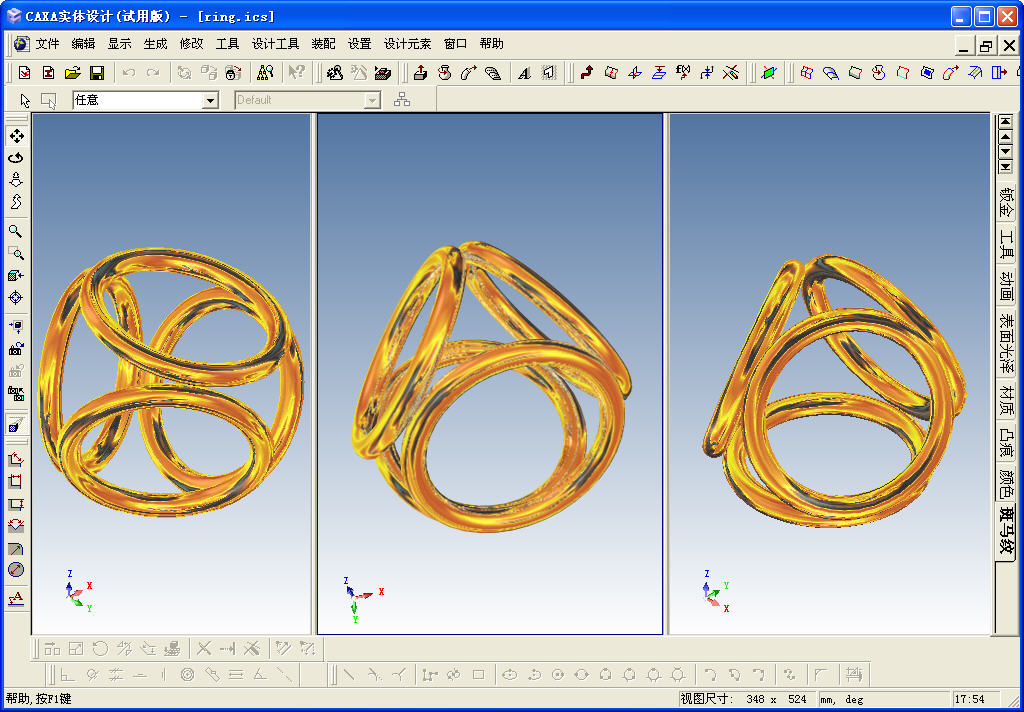Viewport: 1024px width, 712px height.
Task: Click the right viewport showing the ring
Action: click(x=830, y=374)
